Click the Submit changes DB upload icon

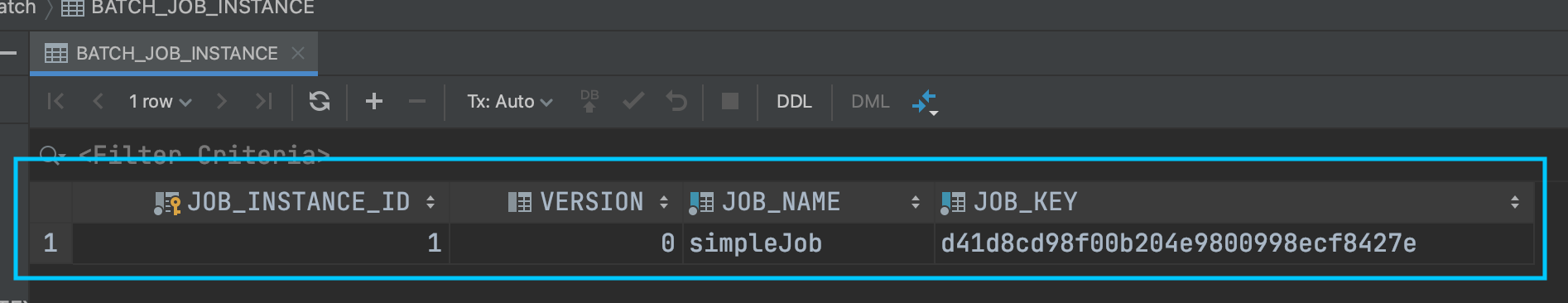point(589,101)
